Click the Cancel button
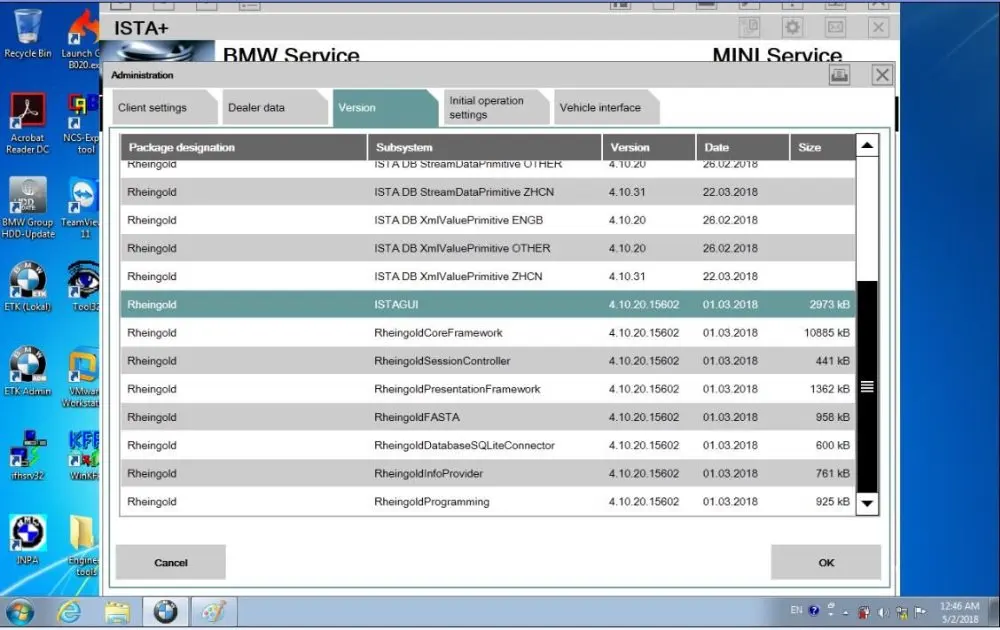The width and height of the screenshot is (1000, 630). point(170,562)
